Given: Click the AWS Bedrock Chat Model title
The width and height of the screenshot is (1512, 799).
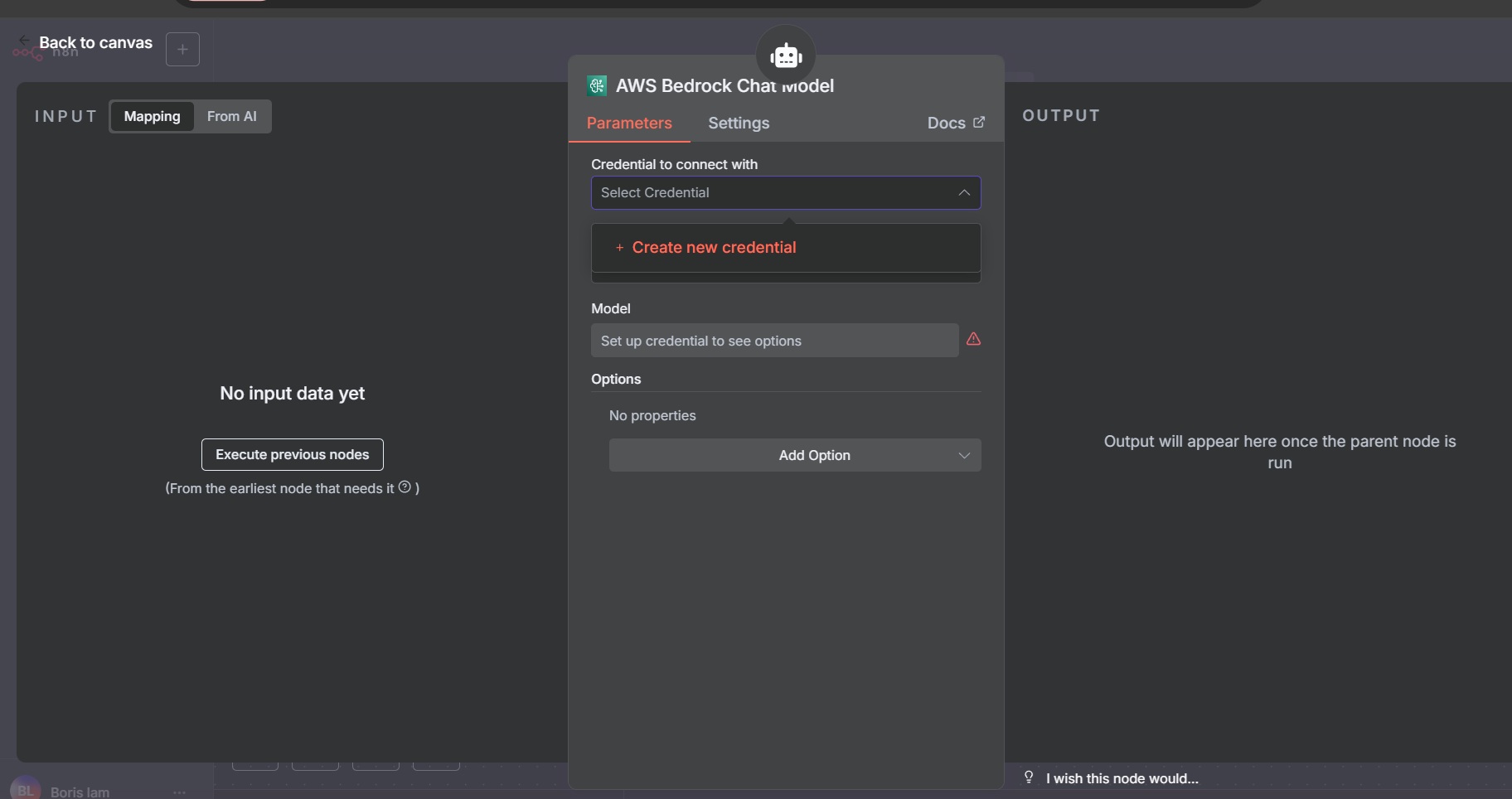Looking at the screenshot, I should tap(724, 85).
